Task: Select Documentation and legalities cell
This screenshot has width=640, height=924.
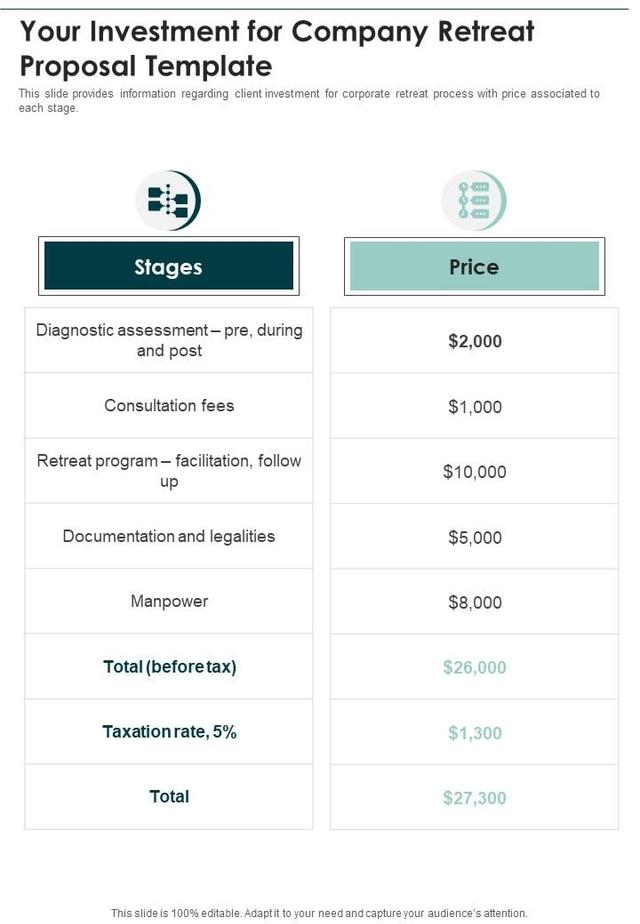Action: pos(169,536)
